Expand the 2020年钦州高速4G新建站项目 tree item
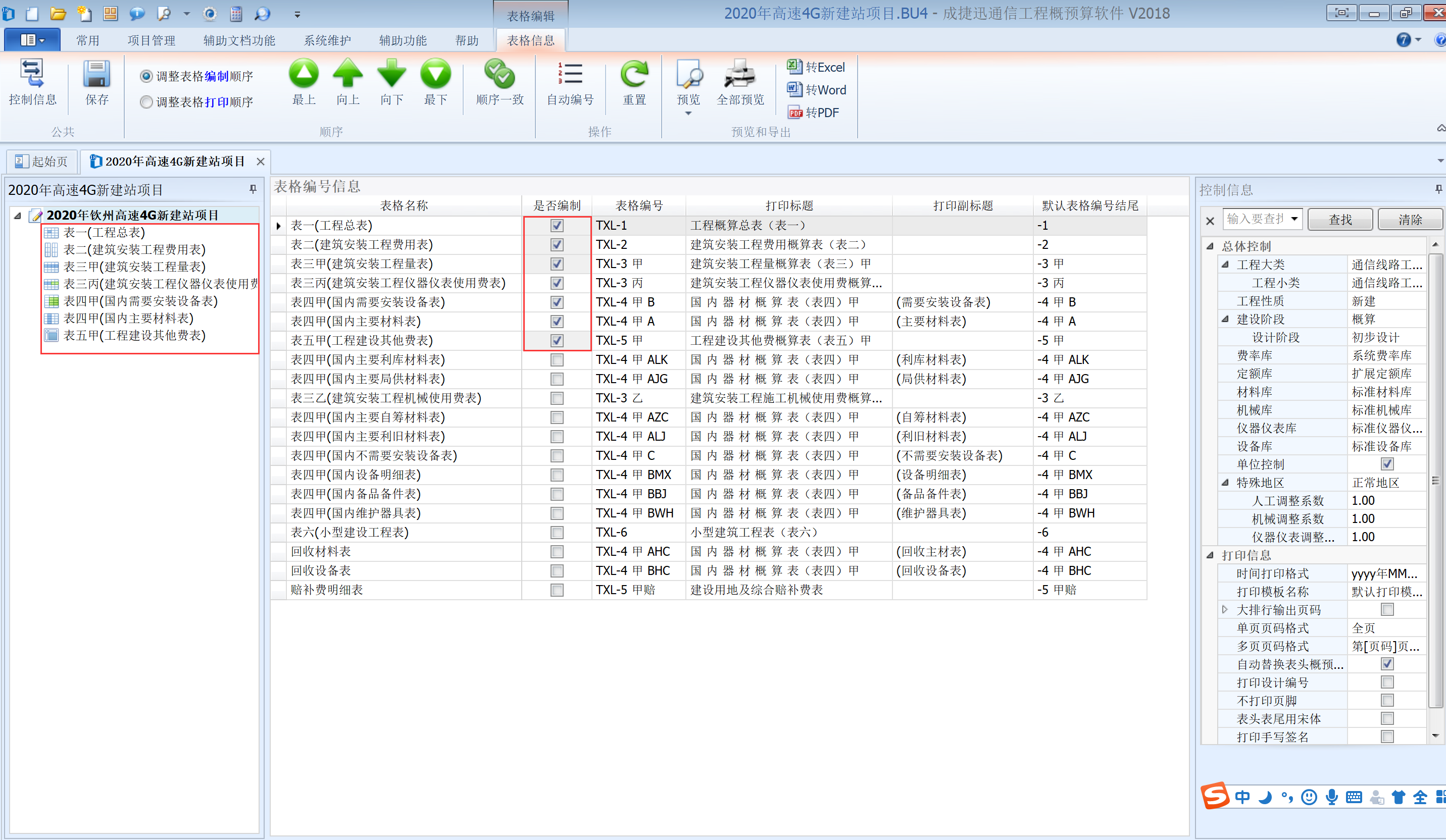1446x840 pixels. coord(18,214)
